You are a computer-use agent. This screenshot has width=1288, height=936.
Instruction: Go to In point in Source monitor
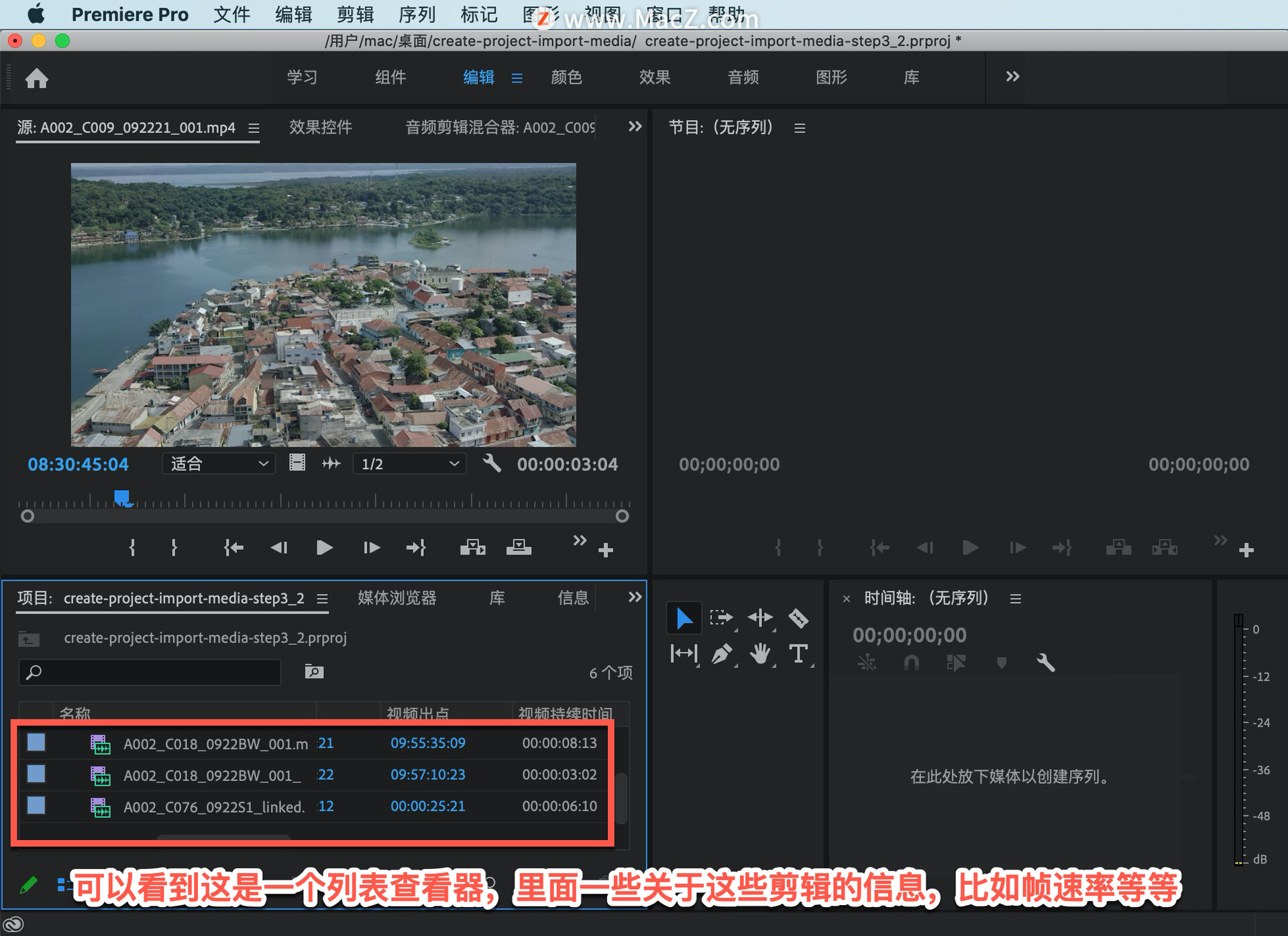[233, 548]
